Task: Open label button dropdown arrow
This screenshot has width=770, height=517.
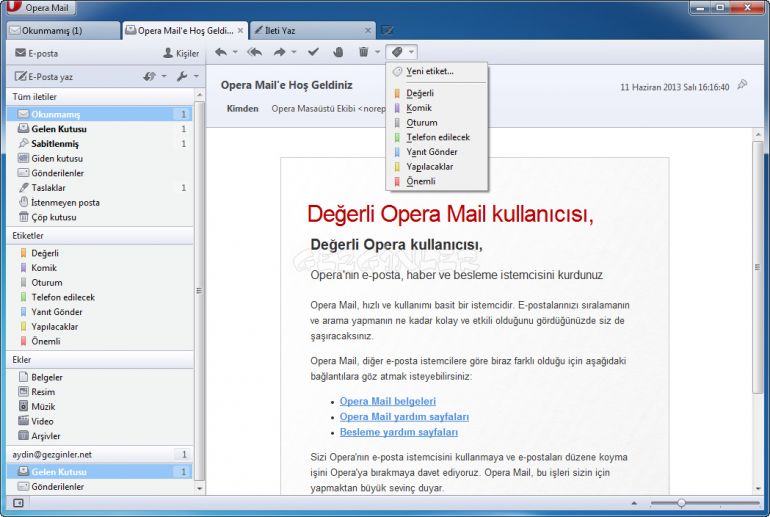Action: [411, 52]
